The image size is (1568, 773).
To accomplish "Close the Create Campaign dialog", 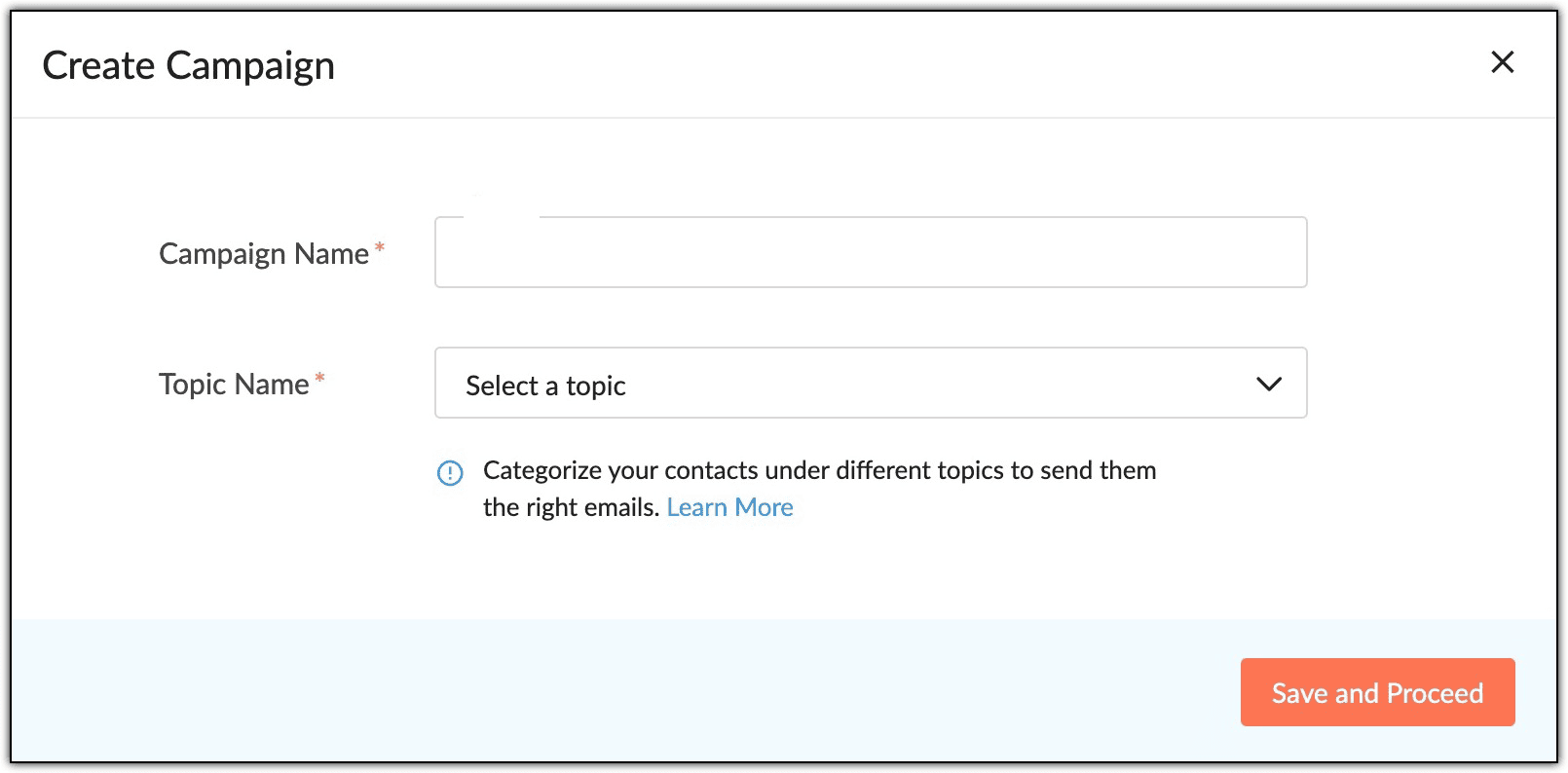I will 1502,62.
